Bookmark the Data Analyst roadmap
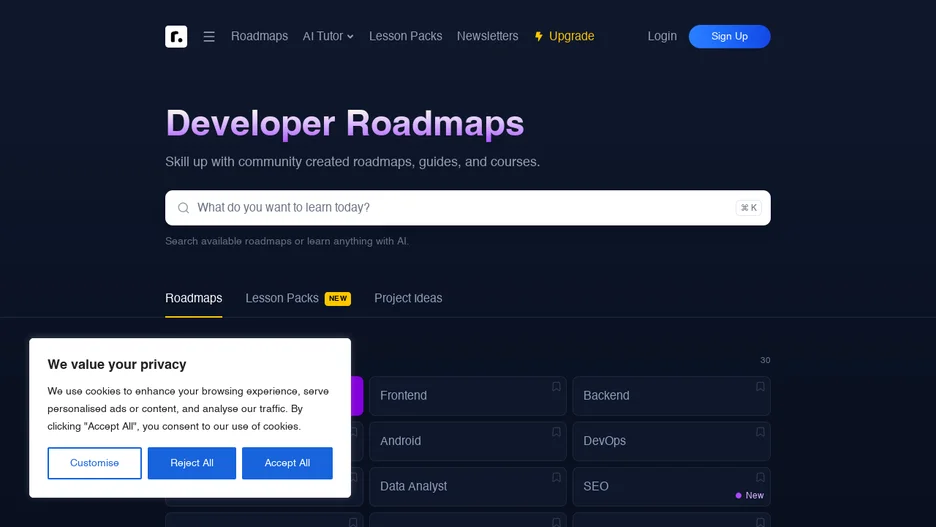This screenshot has height=527, width=936. coord(556,477)
